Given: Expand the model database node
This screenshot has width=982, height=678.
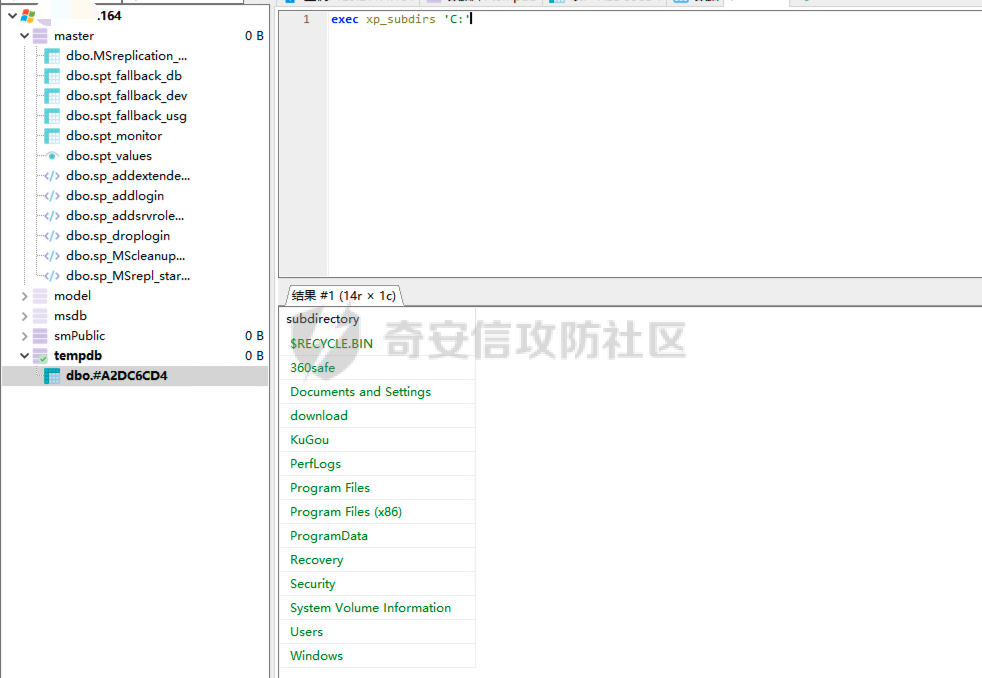Looking at the screenshot, I should pos(25,296).
